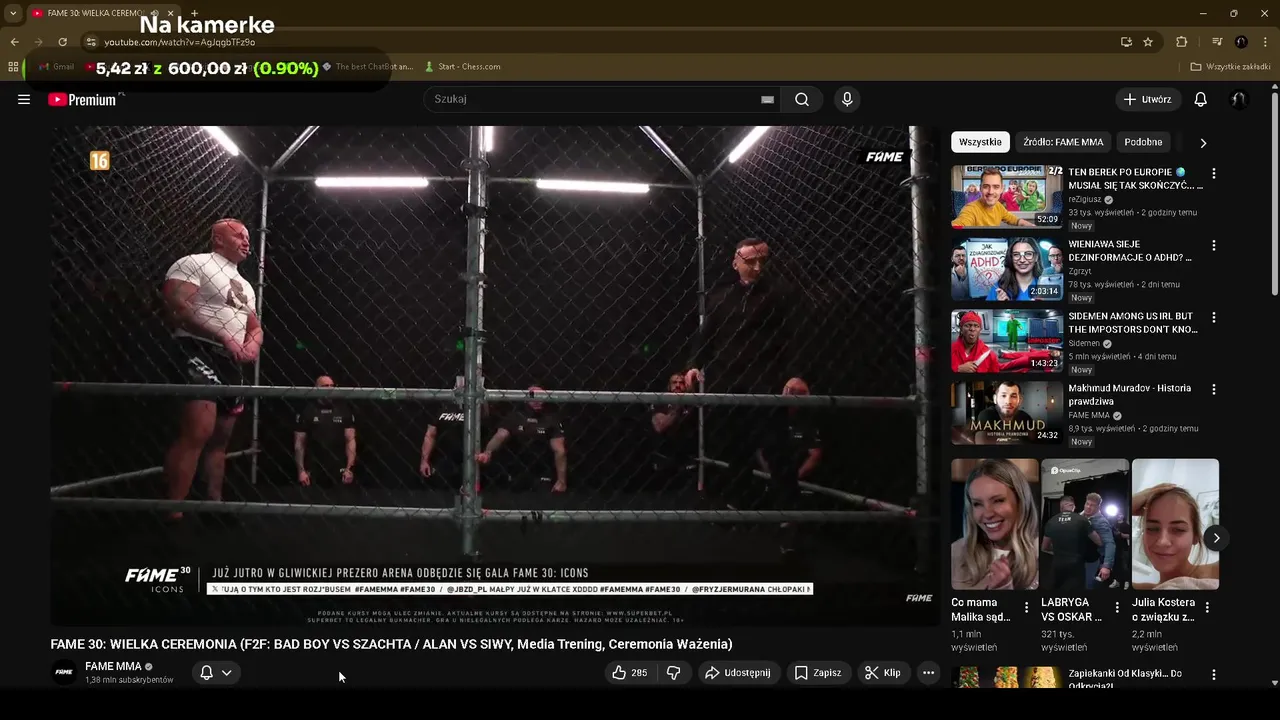Show next filter chips with arrow
The height and width of the screenshot is (720, 1280).
coord(1203,143)
